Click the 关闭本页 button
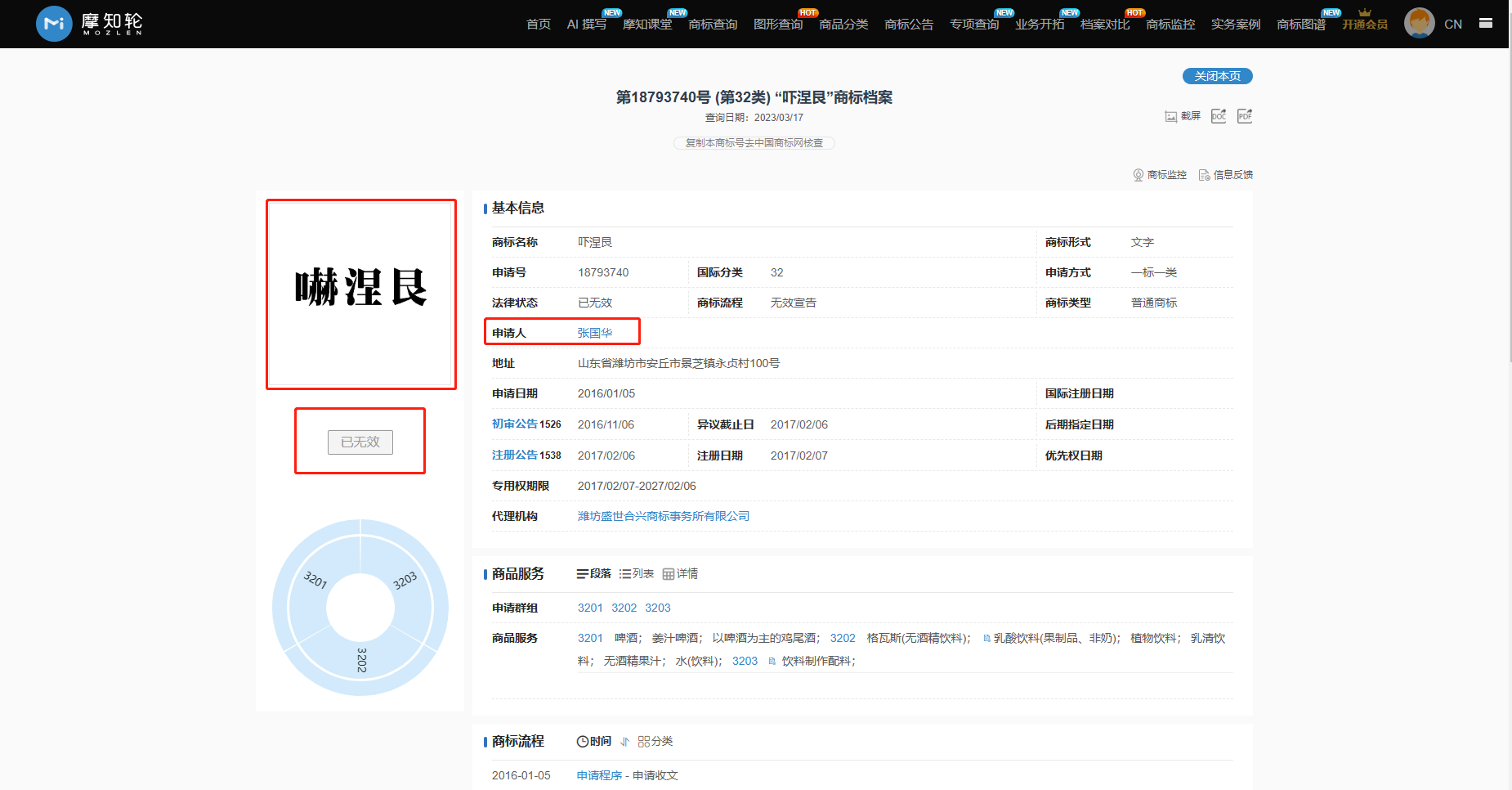Image resolution: width=1512 pixels, height=790 pixels. [1217, 76]
